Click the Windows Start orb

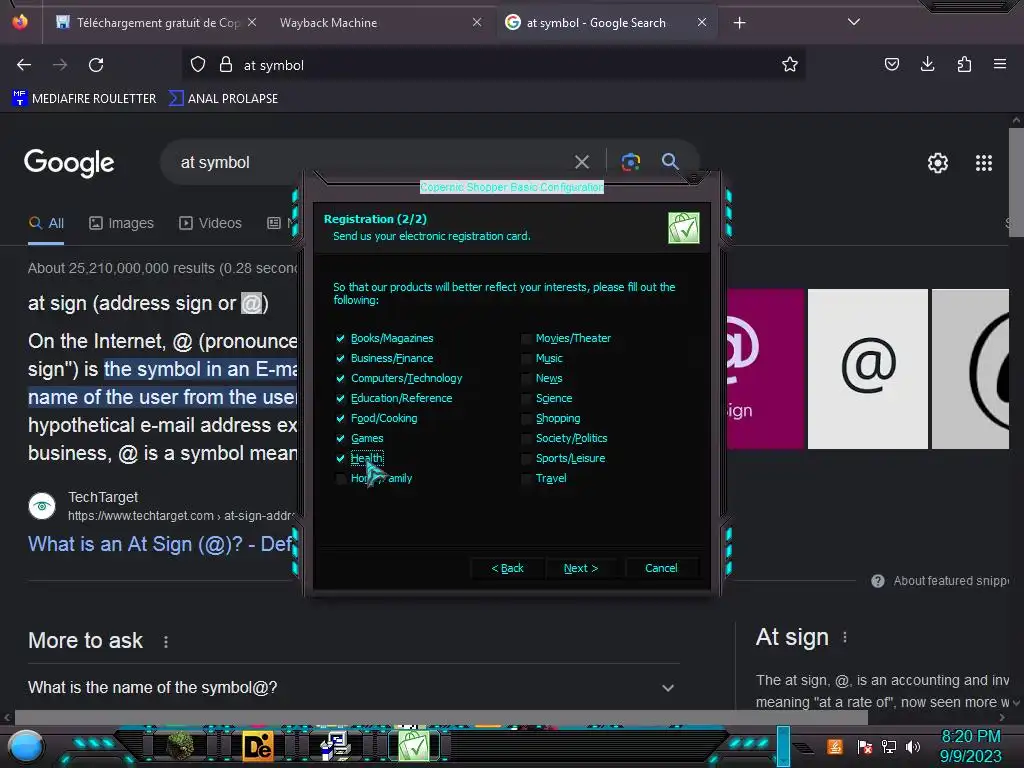tap(26, 746)
